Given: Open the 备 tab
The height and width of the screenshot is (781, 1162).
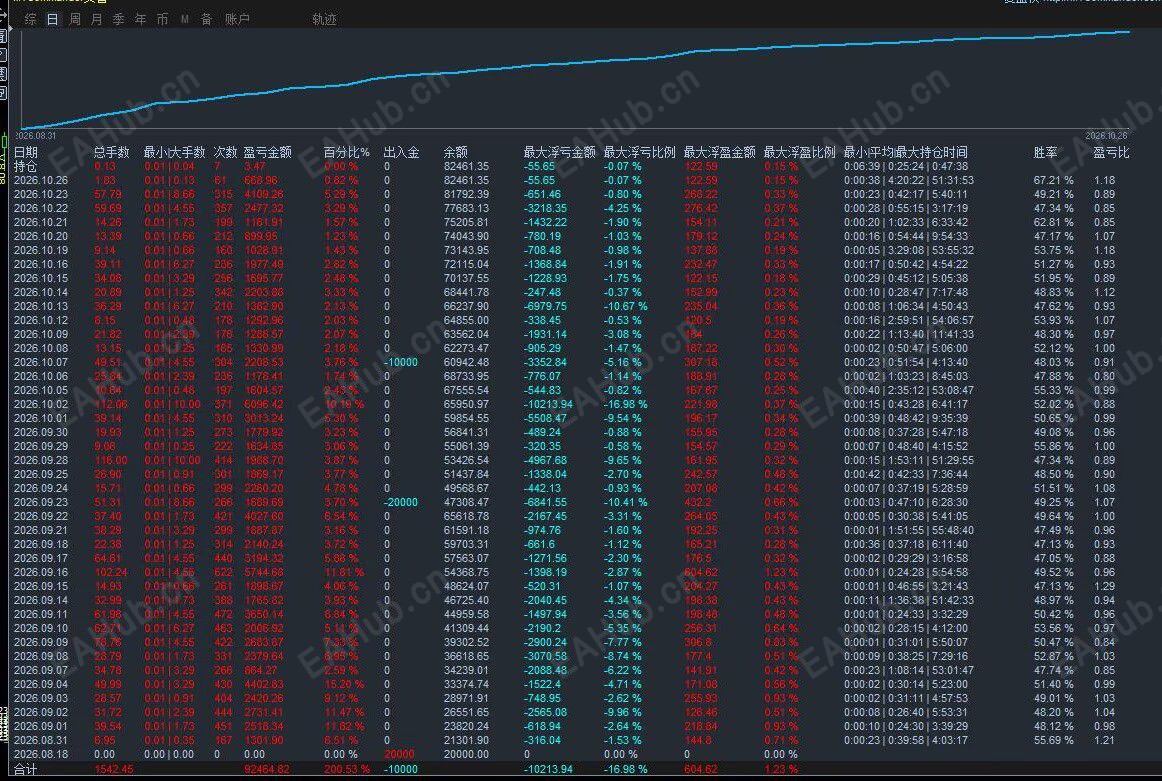Looking at the screenshot, I should pyautogui.click(x=207, y=19).
